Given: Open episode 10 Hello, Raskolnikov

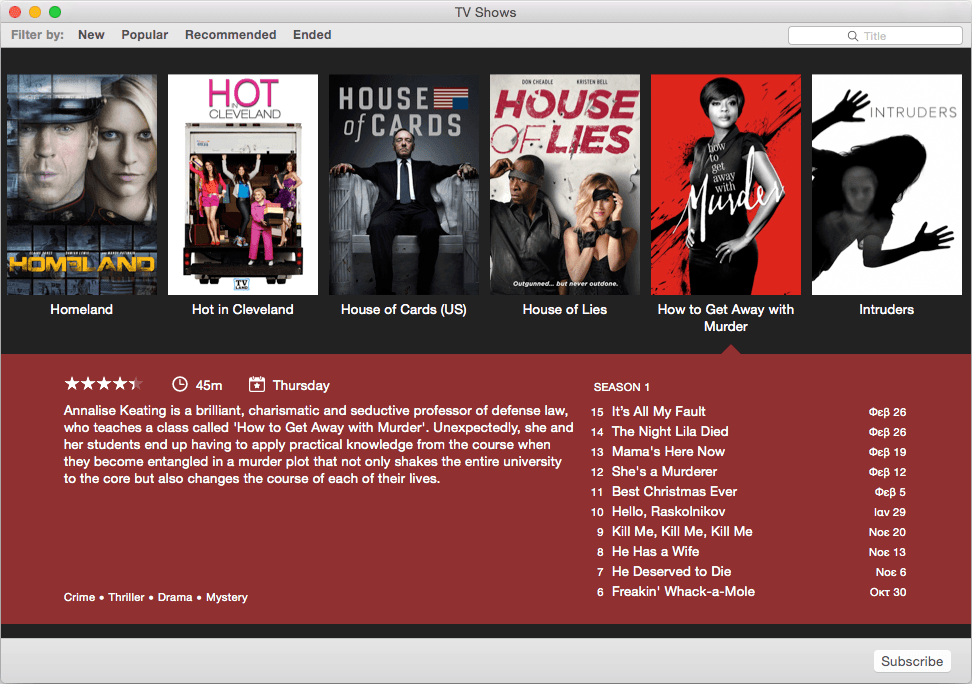Looking at the screenshot, I should (x=748, y=512).
